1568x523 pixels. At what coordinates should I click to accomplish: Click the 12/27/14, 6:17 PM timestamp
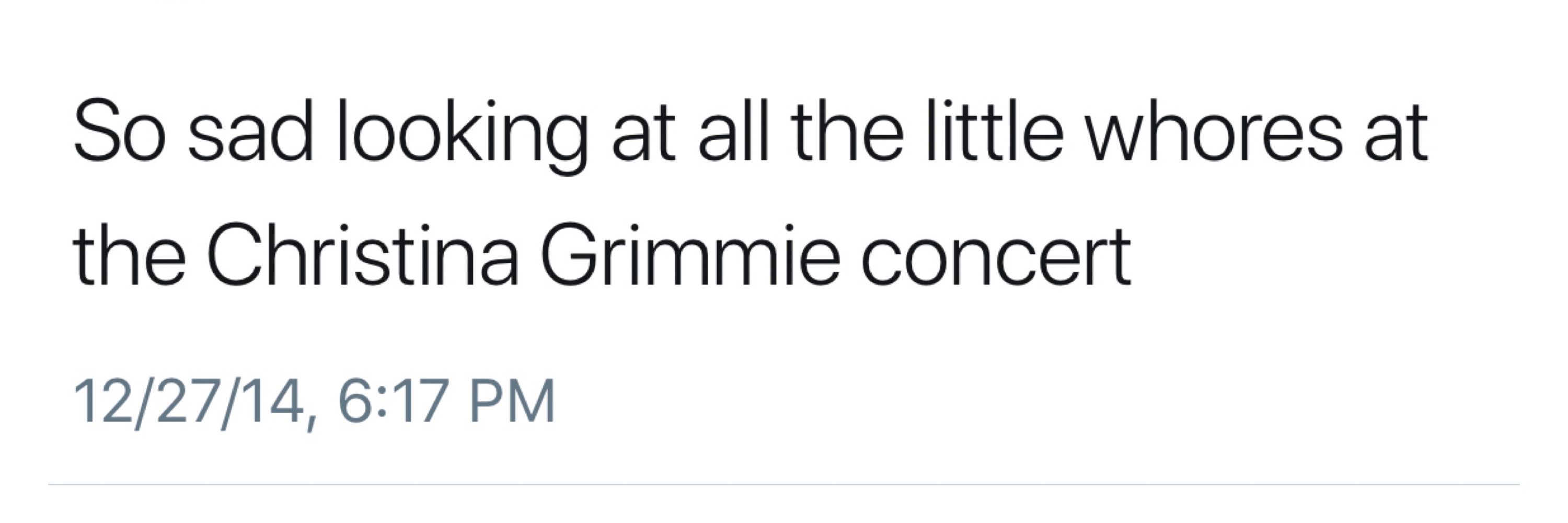314,402
